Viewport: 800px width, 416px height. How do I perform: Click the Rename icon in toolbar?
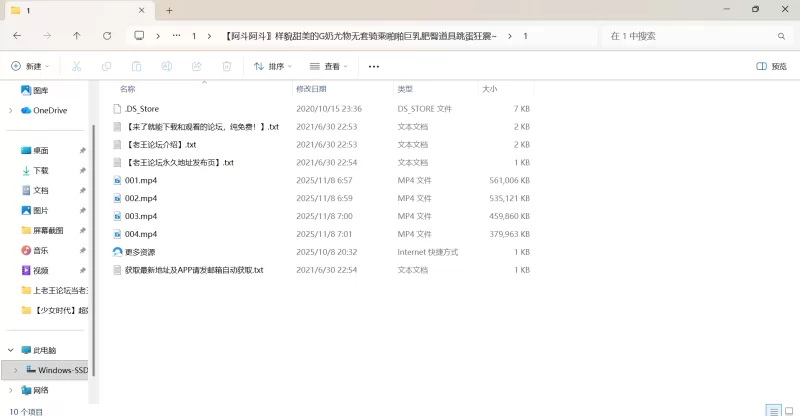click(x=167, y=67)
